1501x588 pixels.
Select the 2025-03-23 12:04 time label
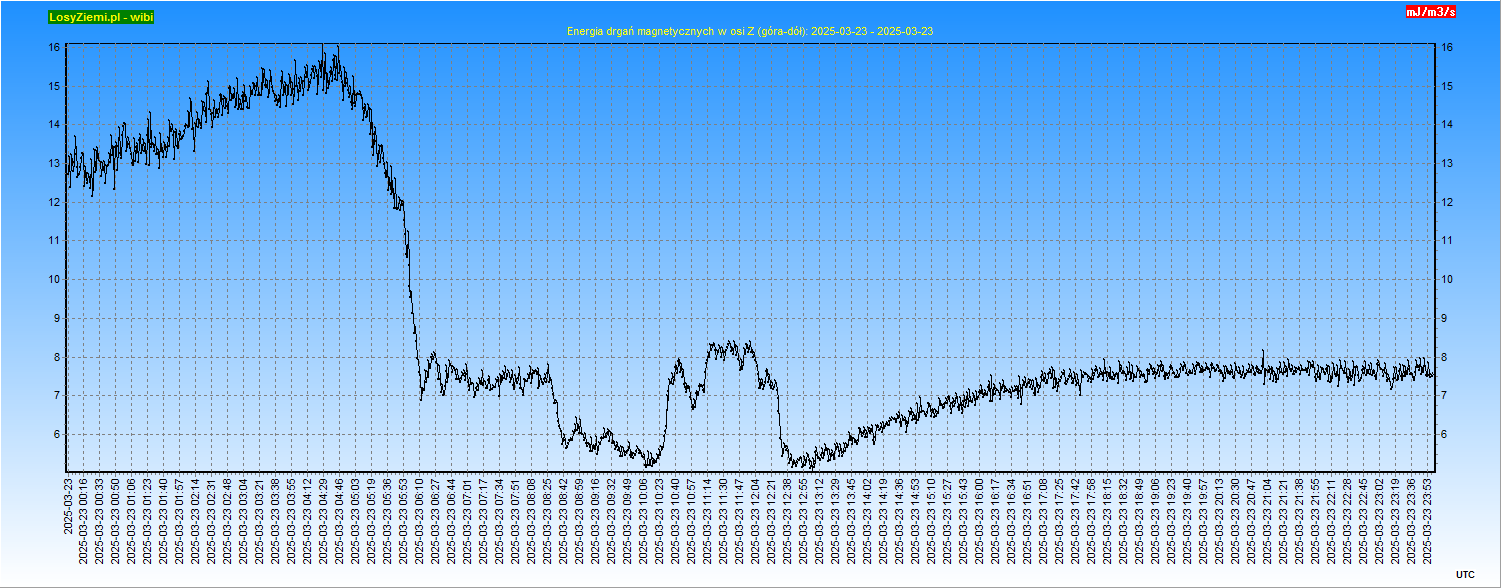(x=756, y=520)
